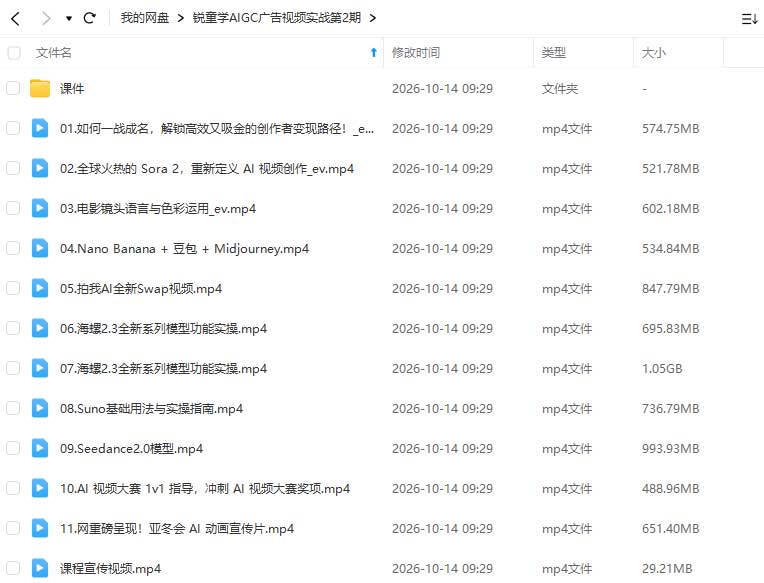Select file name 08.Suno基础用法与实操指南.mp4
Image resolution: width=764 pixels, height=583 pixels.
pyautogui.click(x=152, y=408)
